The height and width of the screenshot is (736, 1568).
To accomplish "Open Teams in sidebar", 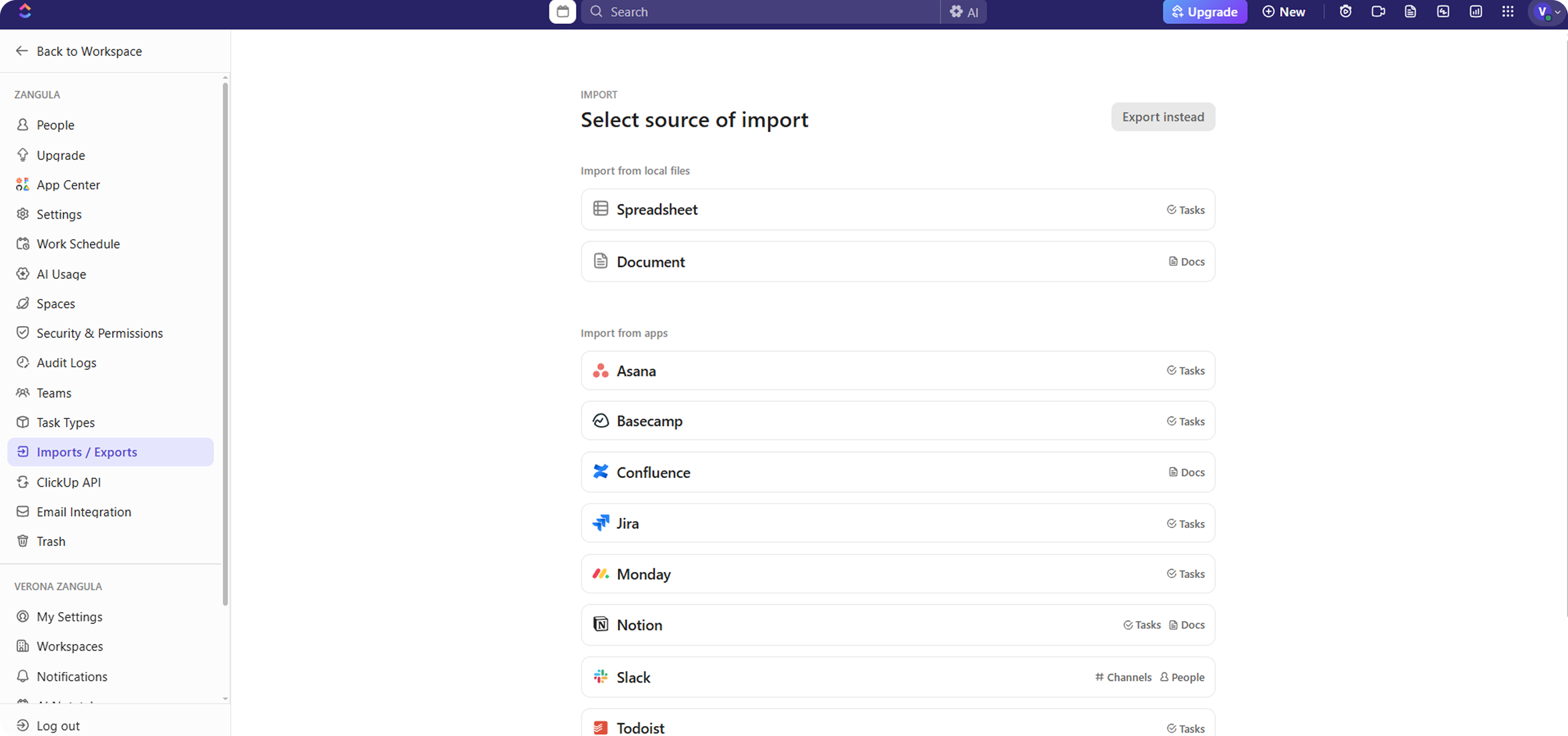I will (x=111, y=393).
